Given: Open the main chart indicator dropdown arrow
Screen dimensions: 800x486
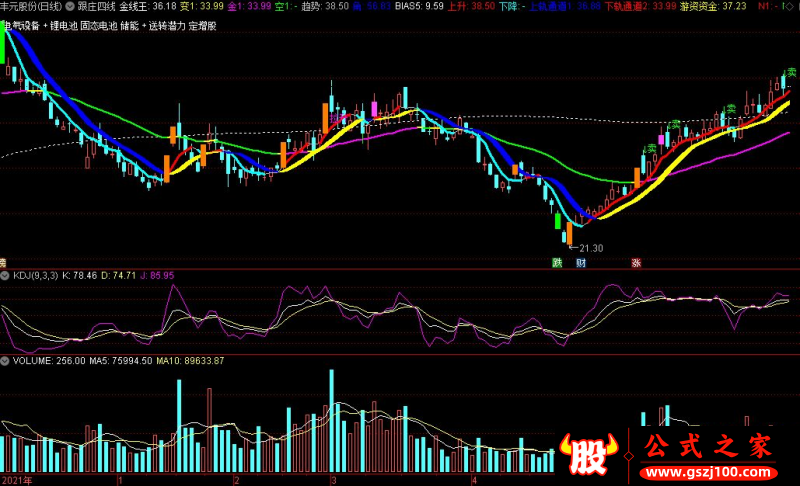Looking at the screenshot, I should [70, 7].
